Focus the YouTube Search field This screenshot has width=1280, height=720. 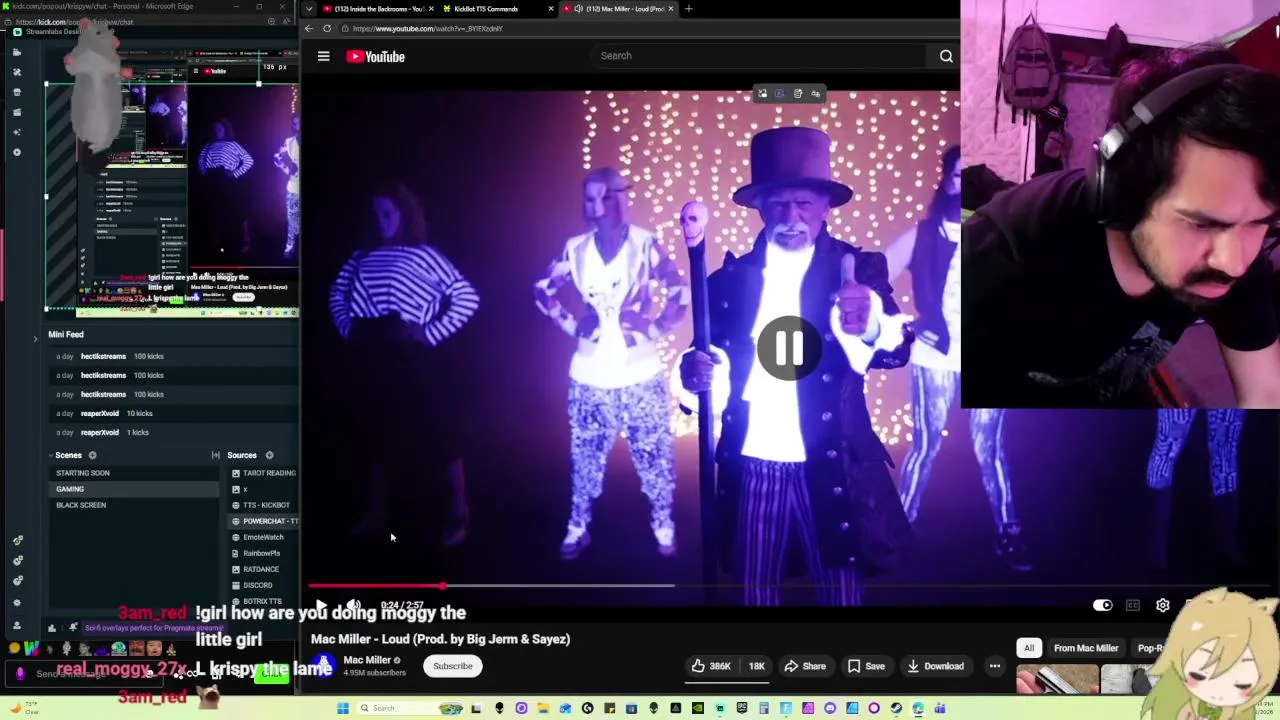[x=760, y=56]
